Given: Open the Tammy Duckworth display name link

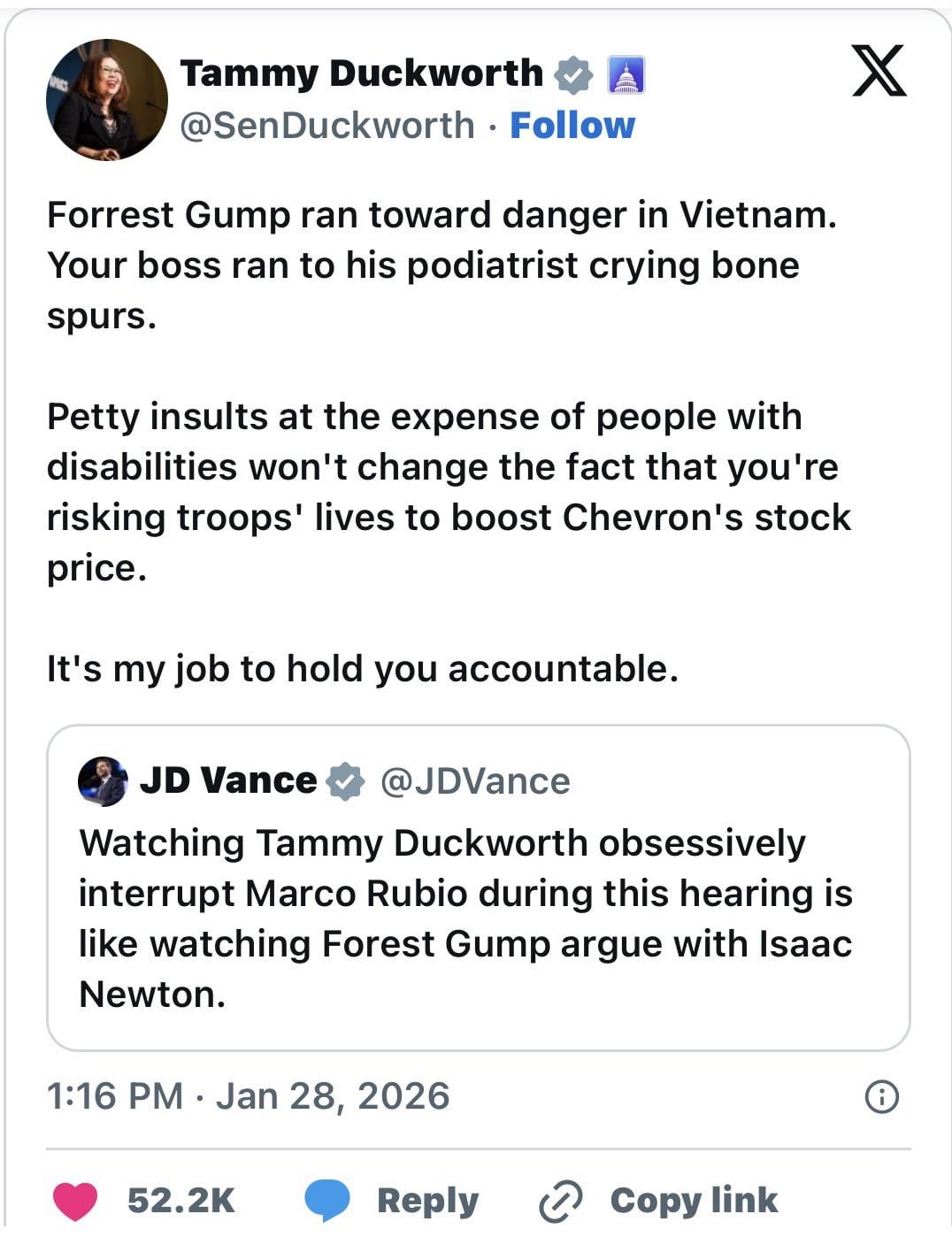Looking at the screenshot, I should 361,73.
